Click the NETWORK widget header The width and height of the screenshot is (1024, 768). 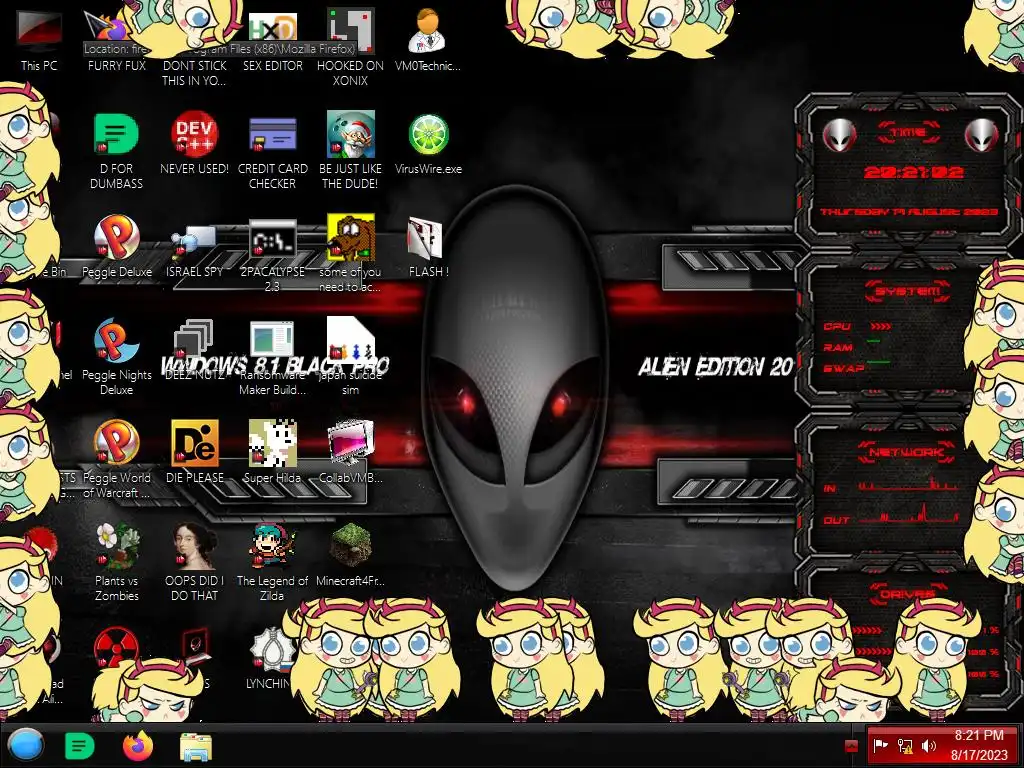[906, 452]
